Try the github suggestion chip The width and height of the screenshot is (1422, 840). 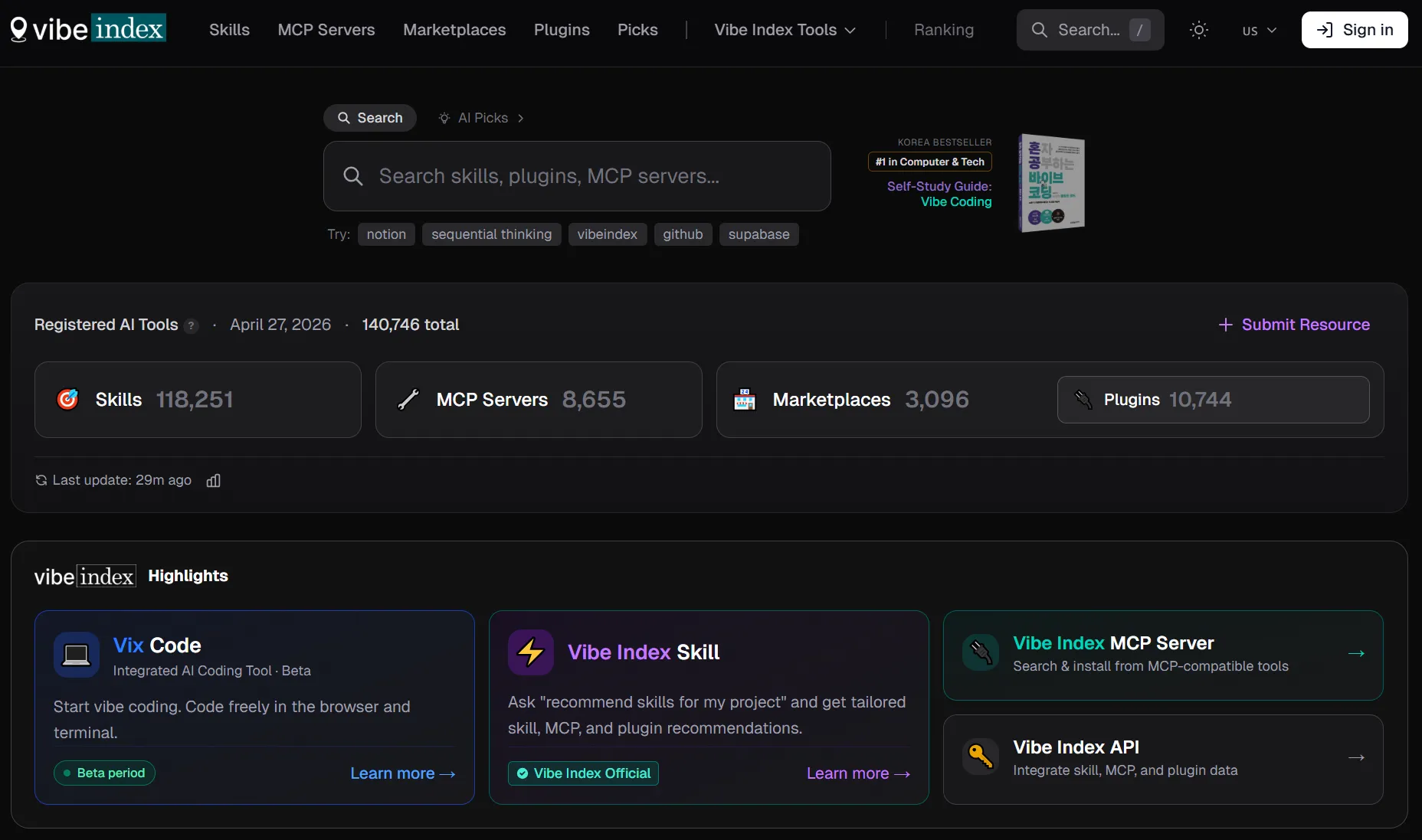coord(683,234)
